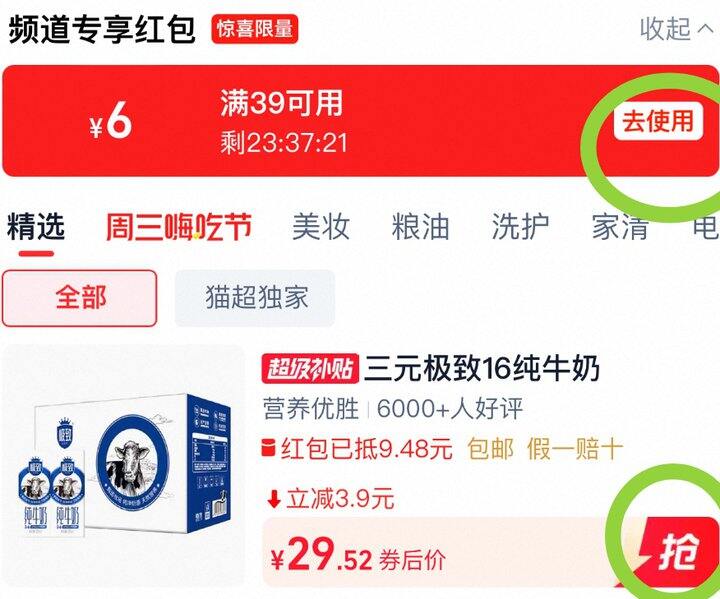Tap the 惊喜限量 red label
Image resolution: width=720 pixels, height=599 pixels.
pyautogui.click(x=255, y=29)
